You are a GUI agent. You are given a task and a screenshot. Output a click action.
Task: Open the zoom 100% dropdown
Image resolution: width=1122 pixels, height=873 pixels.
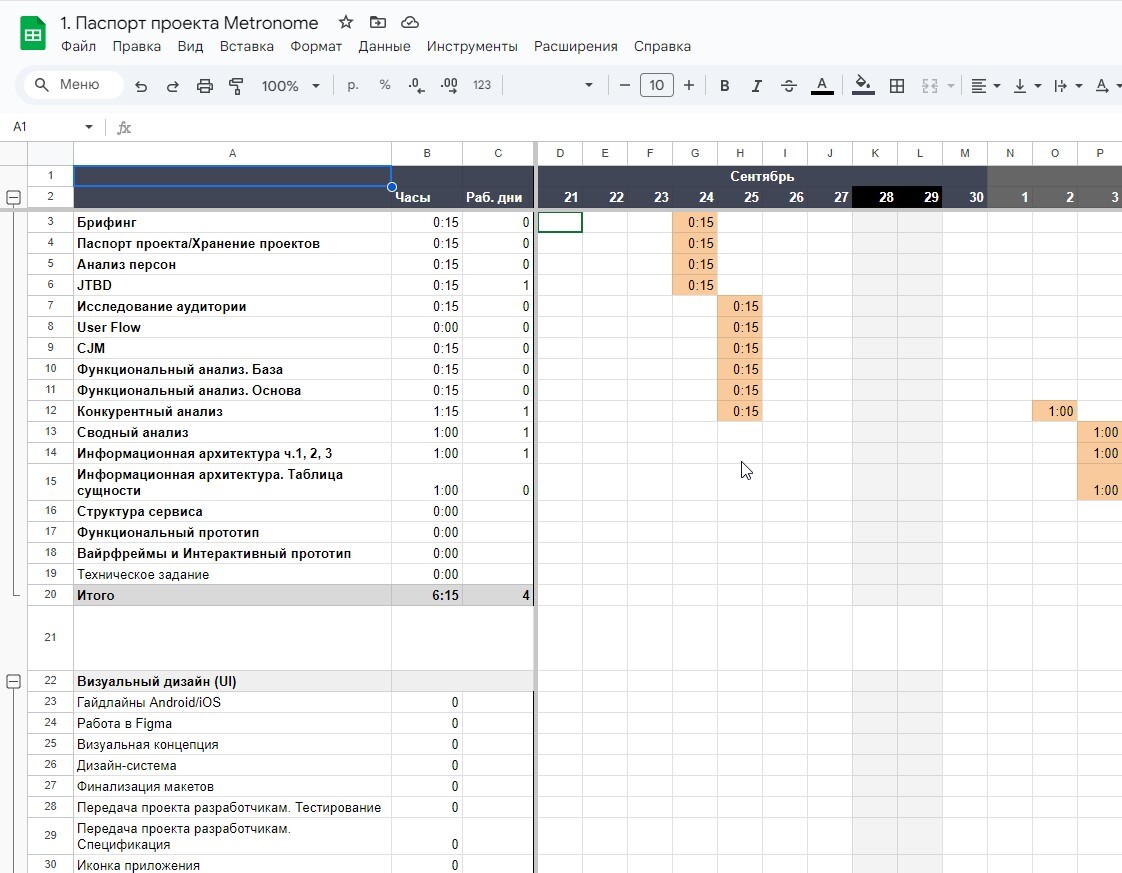coord(291,86)
